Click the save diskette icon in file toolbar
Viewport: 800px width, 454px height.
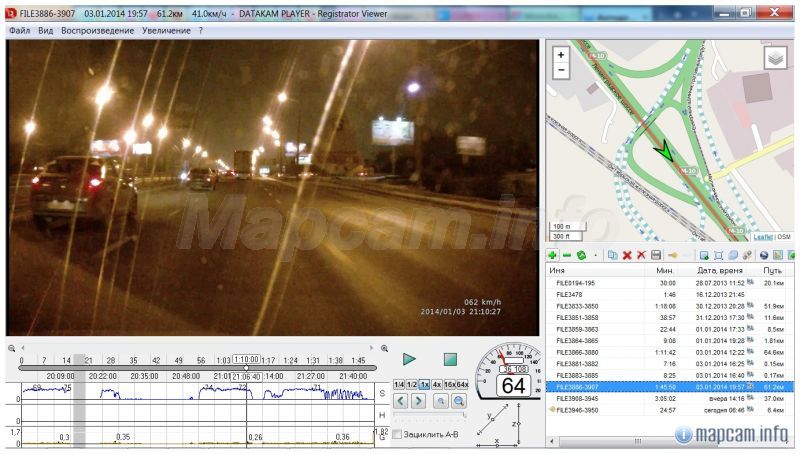655,256
